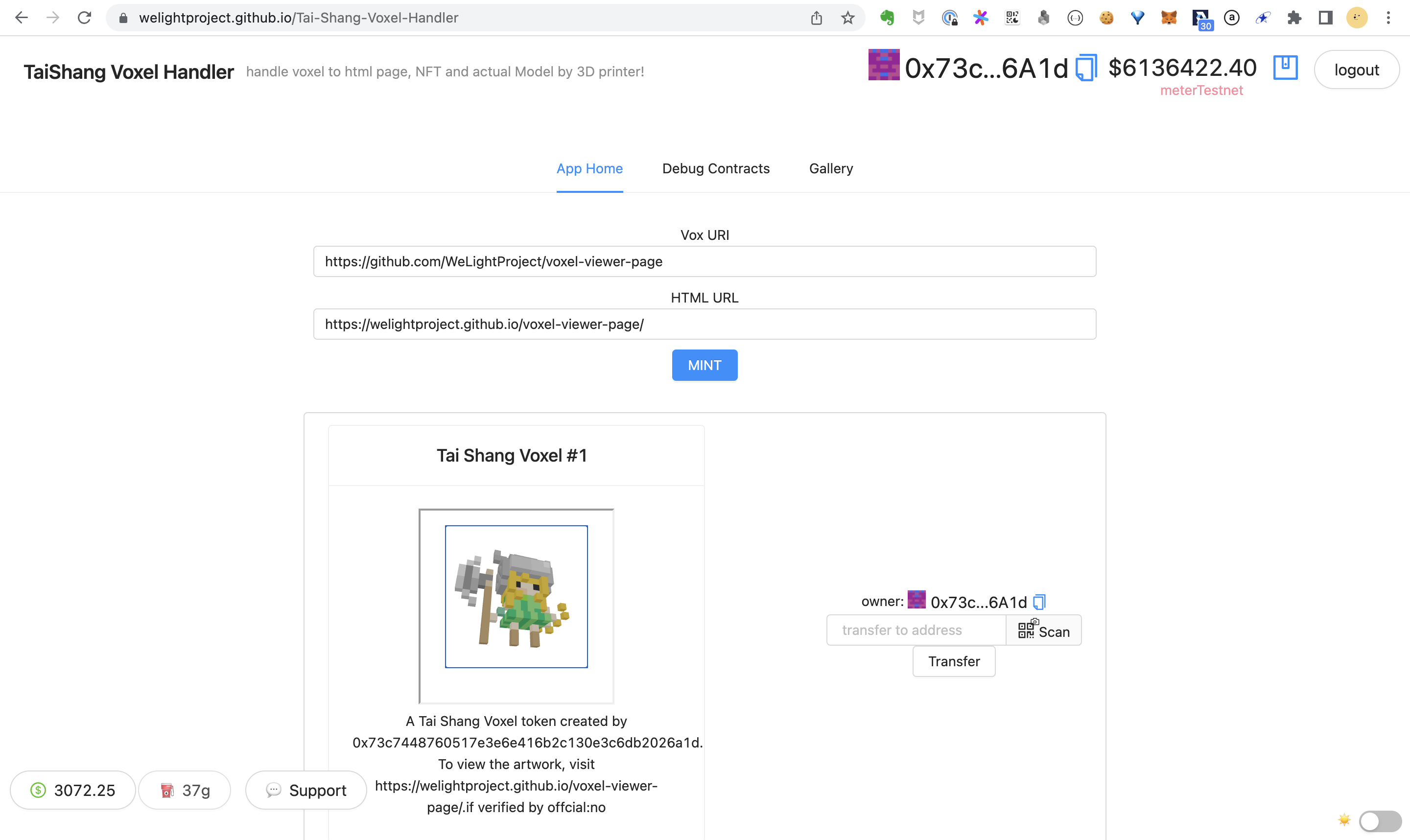
Task: Click the logout button
Action: pyautogui.click(x=1356, y=70)
